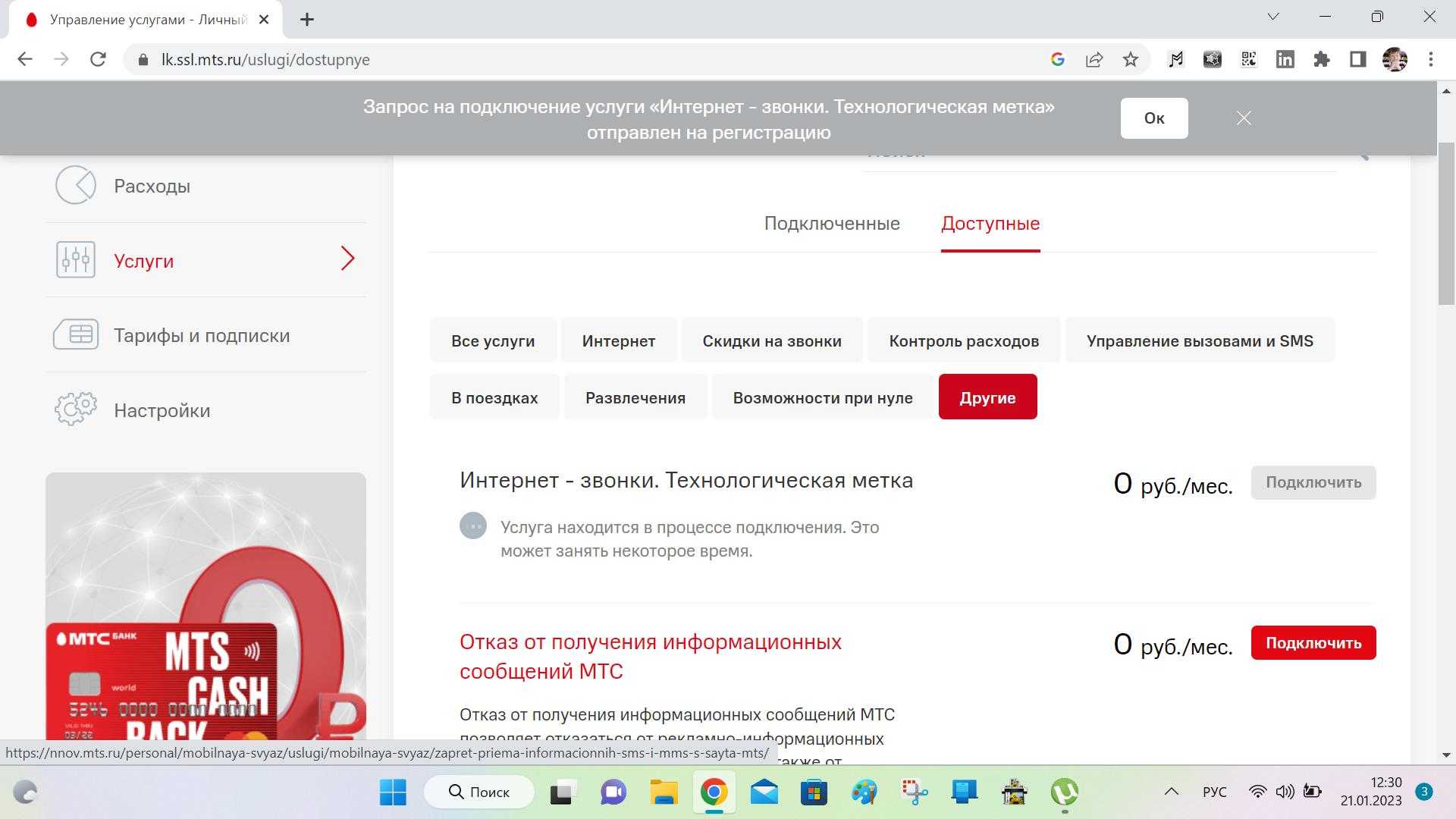The width and height of the screenshot is (1456, 819).
Task: Click red Подключить for Отказ от сообщений
Action: 1313,643
